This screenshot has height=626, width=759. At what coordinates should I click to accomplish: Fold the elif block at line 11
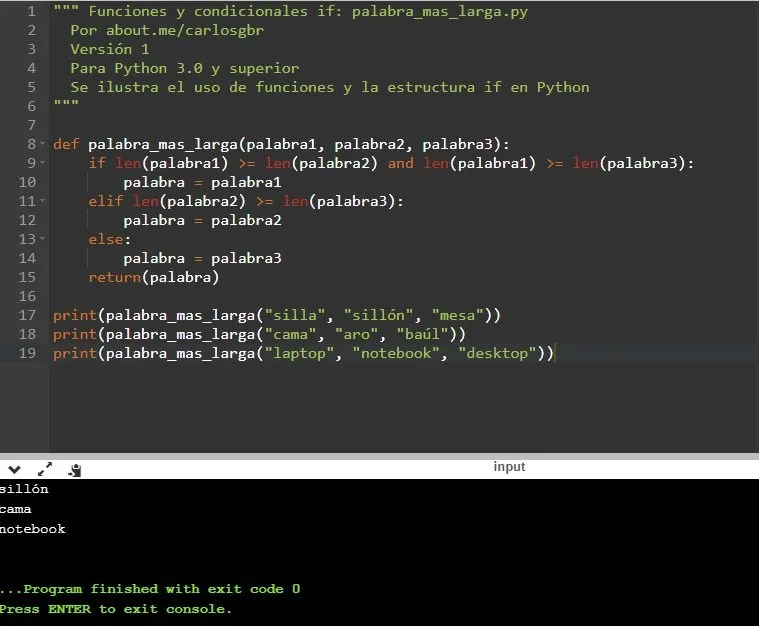pos(43,200)
